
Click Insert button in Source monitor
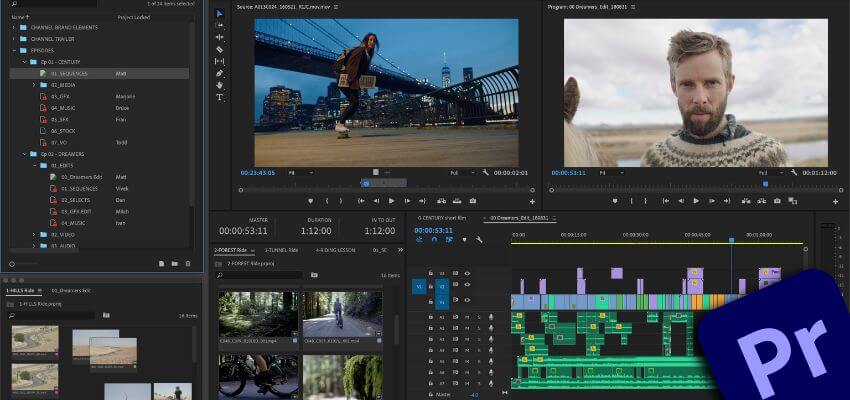(441, 201)
